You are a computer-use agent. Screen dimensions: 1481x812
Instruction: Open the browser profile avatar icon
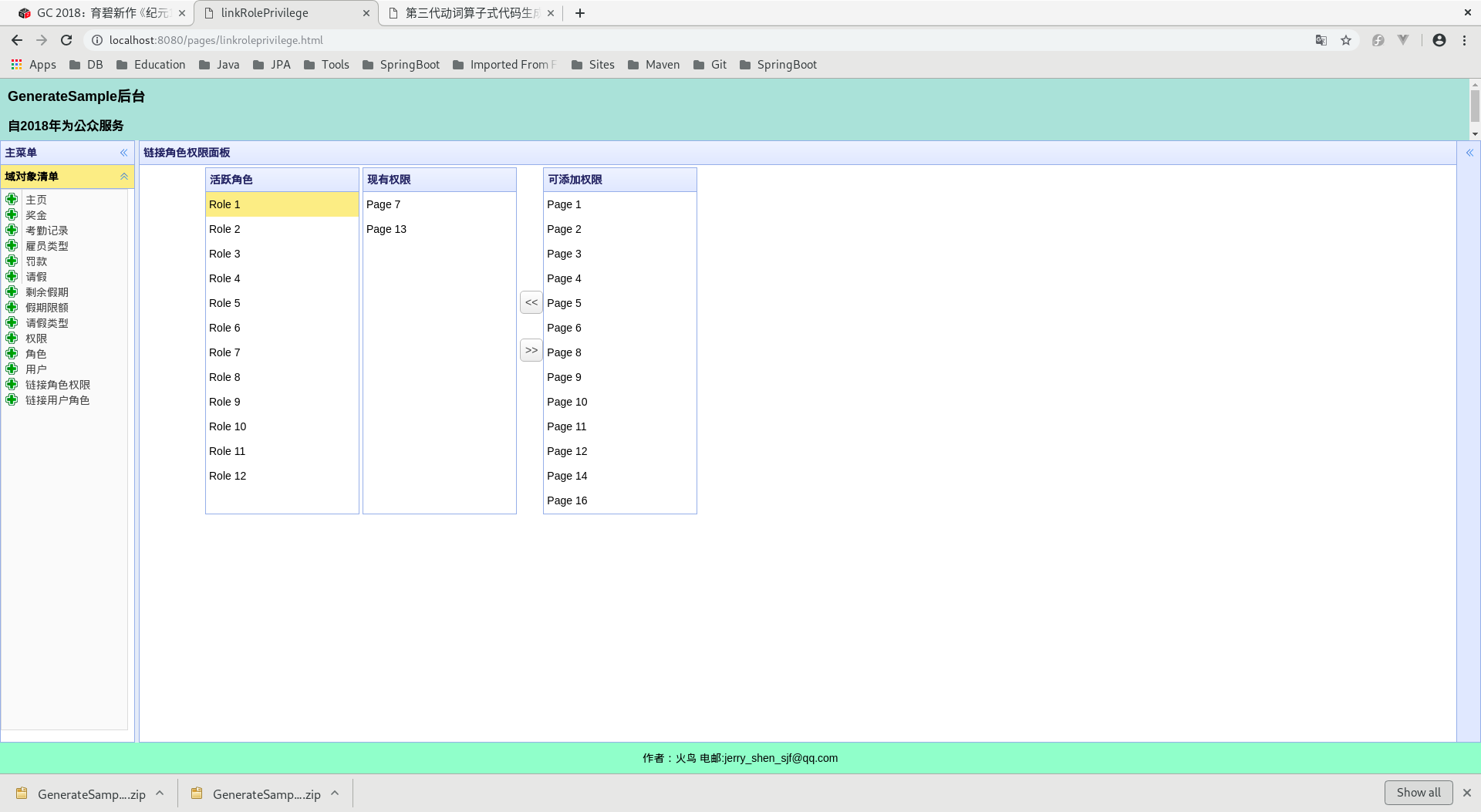pyautogui.click(x=1439, y=40)
